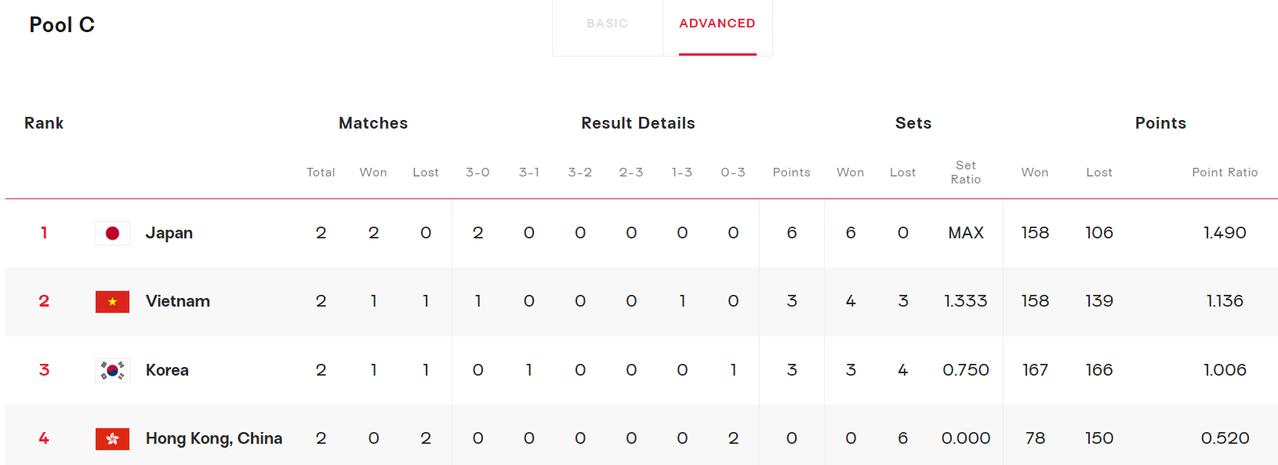Click Korea's 1.006 point ratio value
Screen dimensions: 1278x465
tap(1225, 370)
